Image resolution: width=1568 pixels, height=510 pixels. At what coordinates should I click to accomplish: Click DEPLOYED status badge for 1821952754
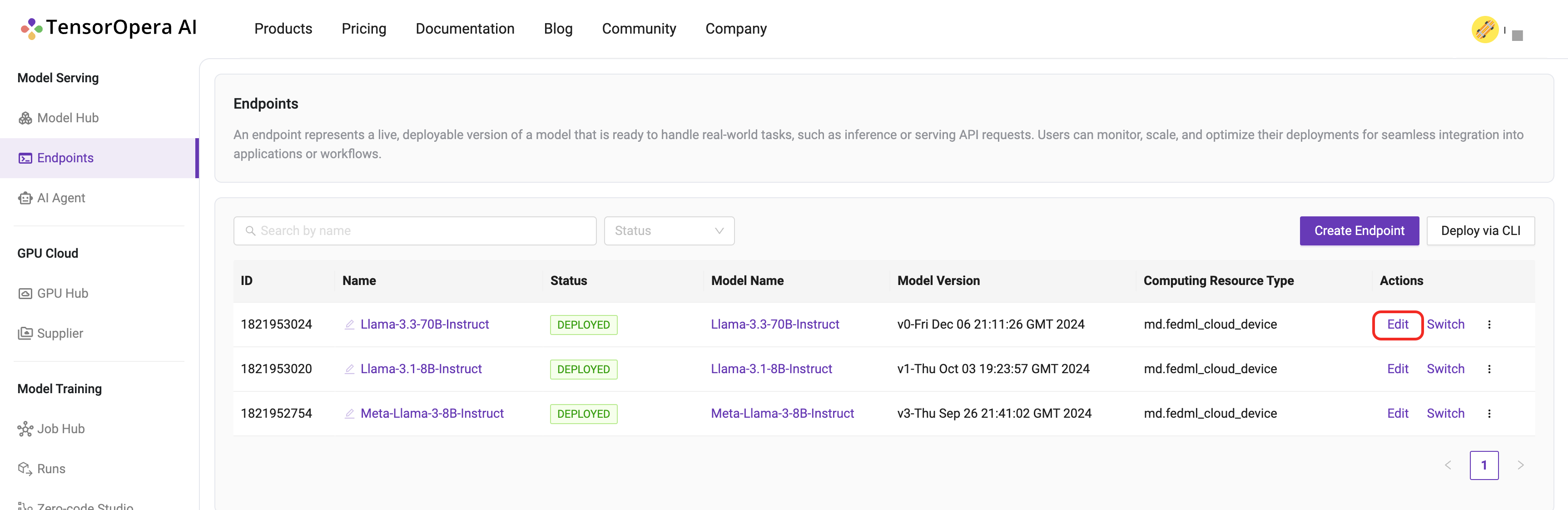(x=583, y=414)
